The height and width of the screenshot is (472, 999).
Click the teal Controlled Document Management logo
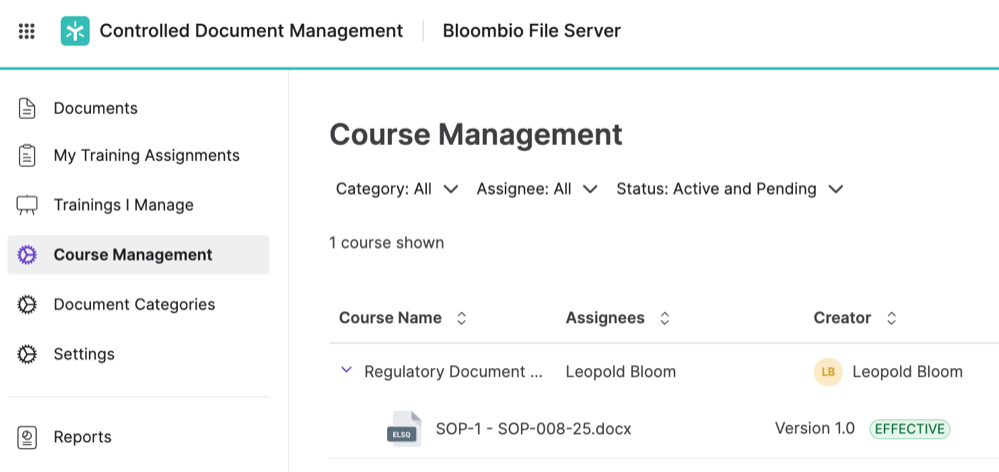tap(75, 31)
